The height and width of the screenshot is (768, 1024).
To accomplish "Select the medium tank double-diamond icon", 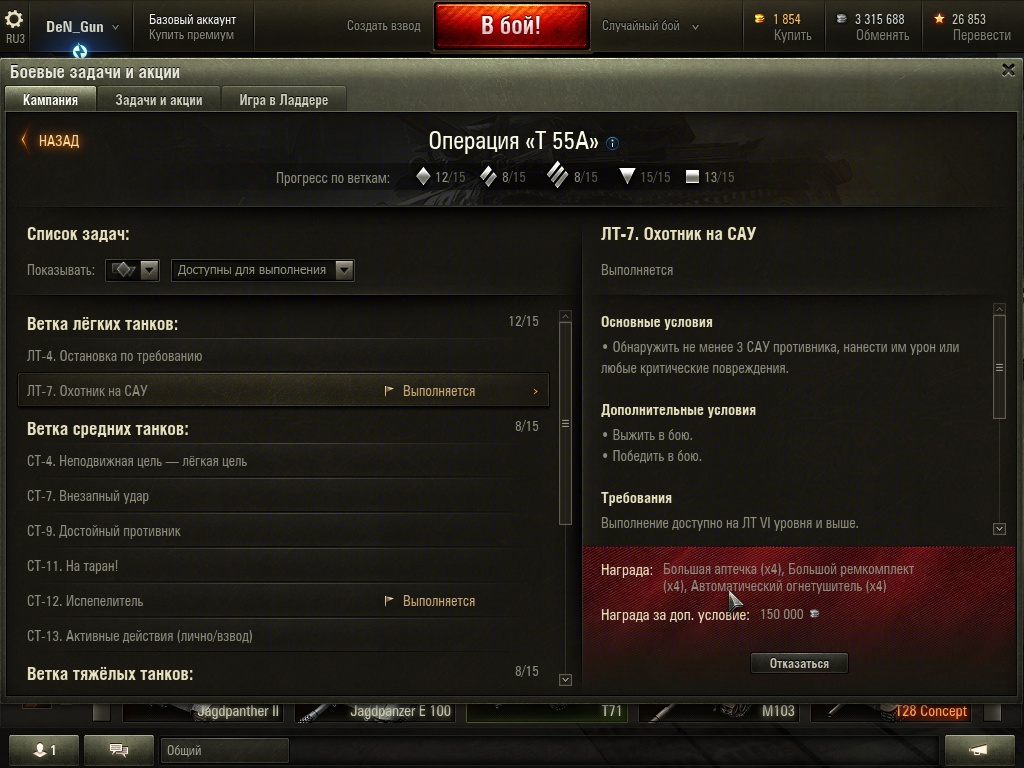I will pos(488,176).
